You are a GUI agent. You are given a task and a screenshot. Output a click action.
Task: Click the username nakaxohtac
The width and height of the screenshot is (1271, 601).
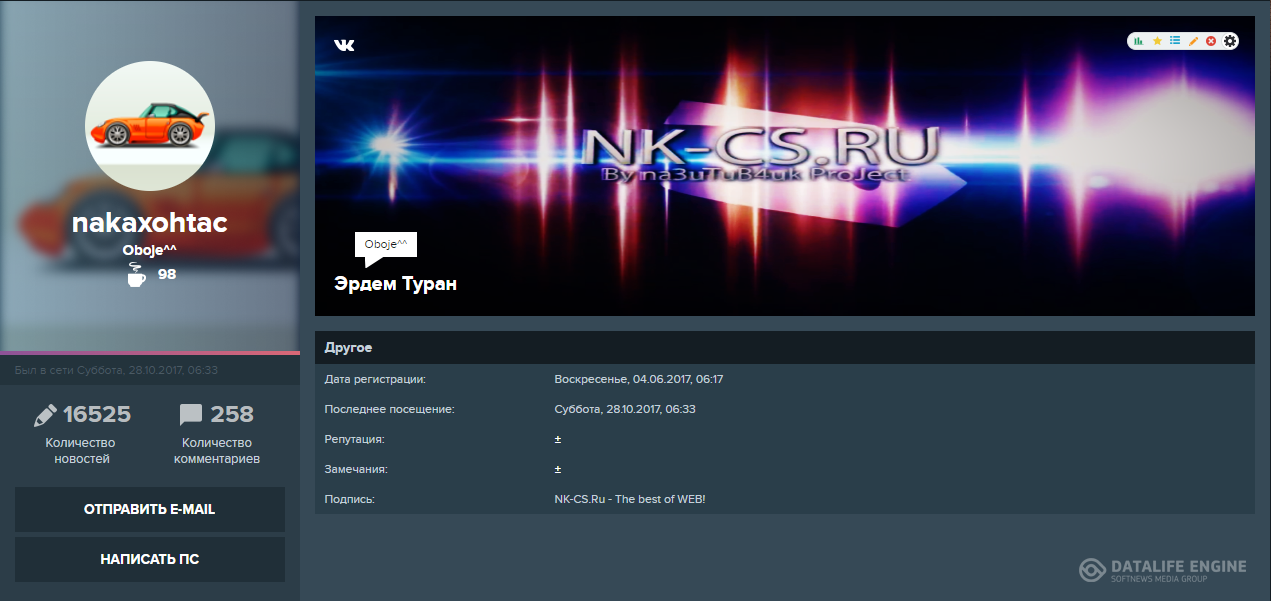[150, 222]
